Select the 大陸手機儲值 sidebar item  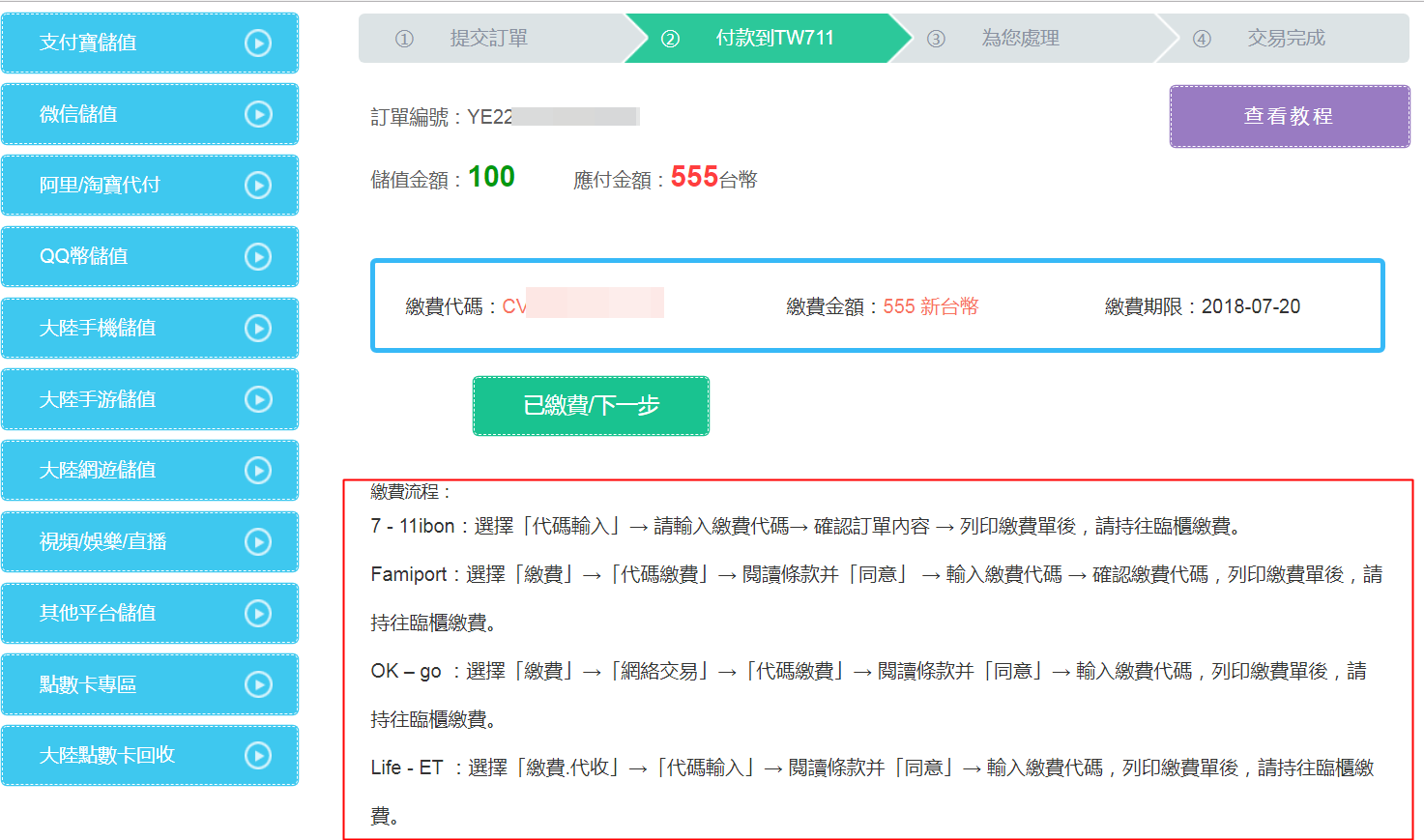coord(150,328)
